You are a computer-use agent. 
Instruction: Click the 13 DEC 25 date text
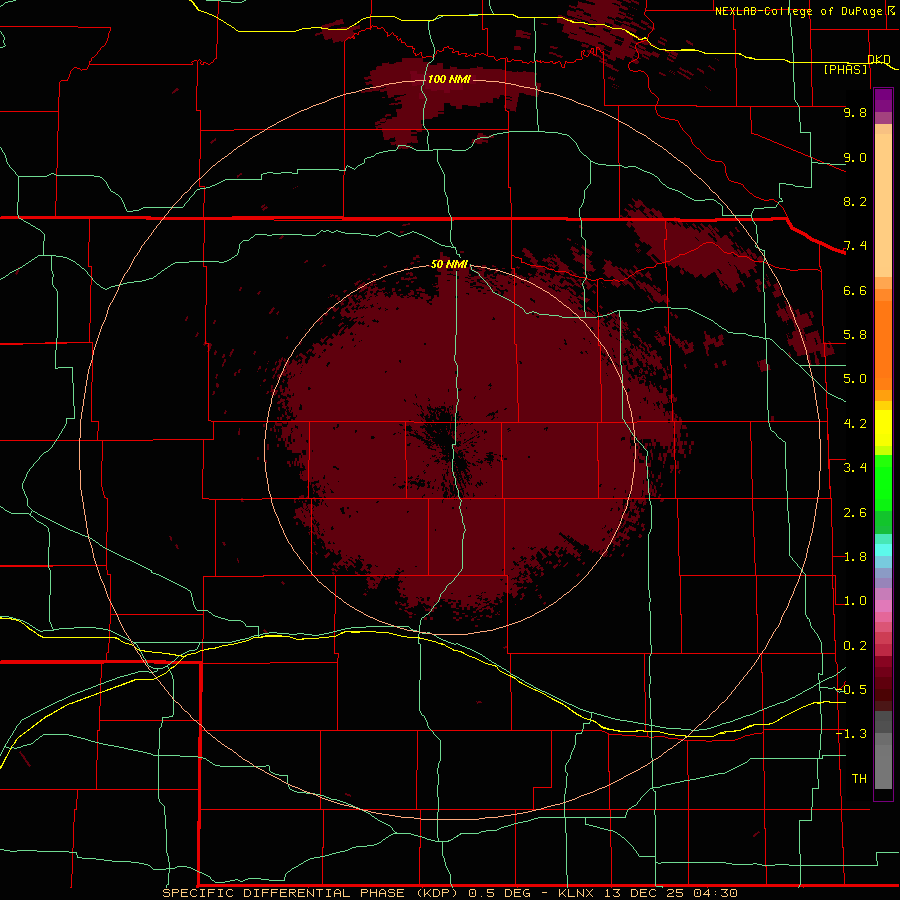click(x=643, y=893)
